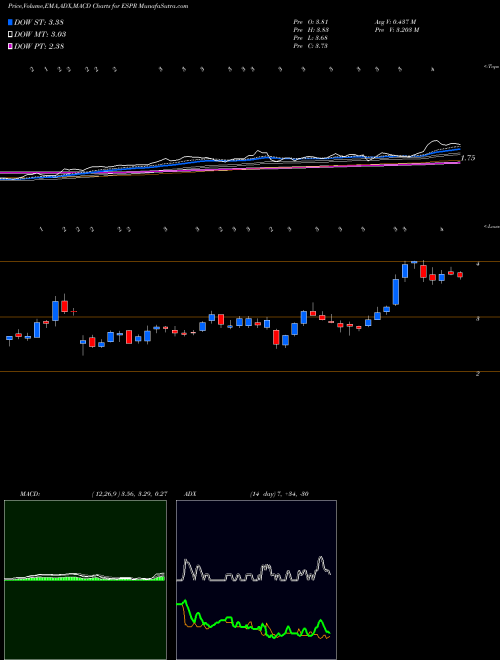Click the 'Pre L: 3.68' low value
This screenshot has width=500, height=660.
tap(311, 38)
